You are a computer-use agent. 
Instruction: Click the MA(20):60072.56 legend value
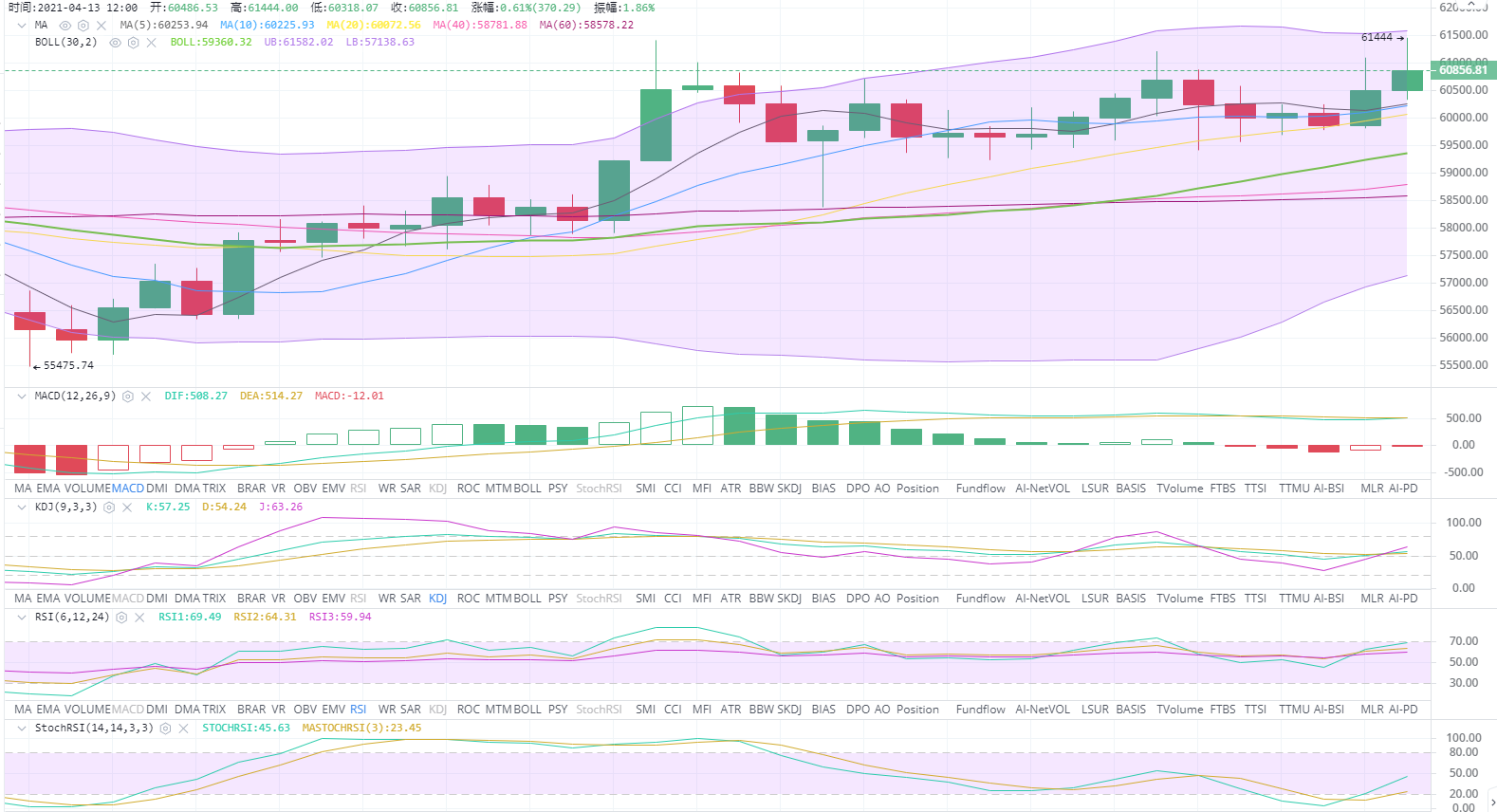pyautogui.click(x=374, y=26)
